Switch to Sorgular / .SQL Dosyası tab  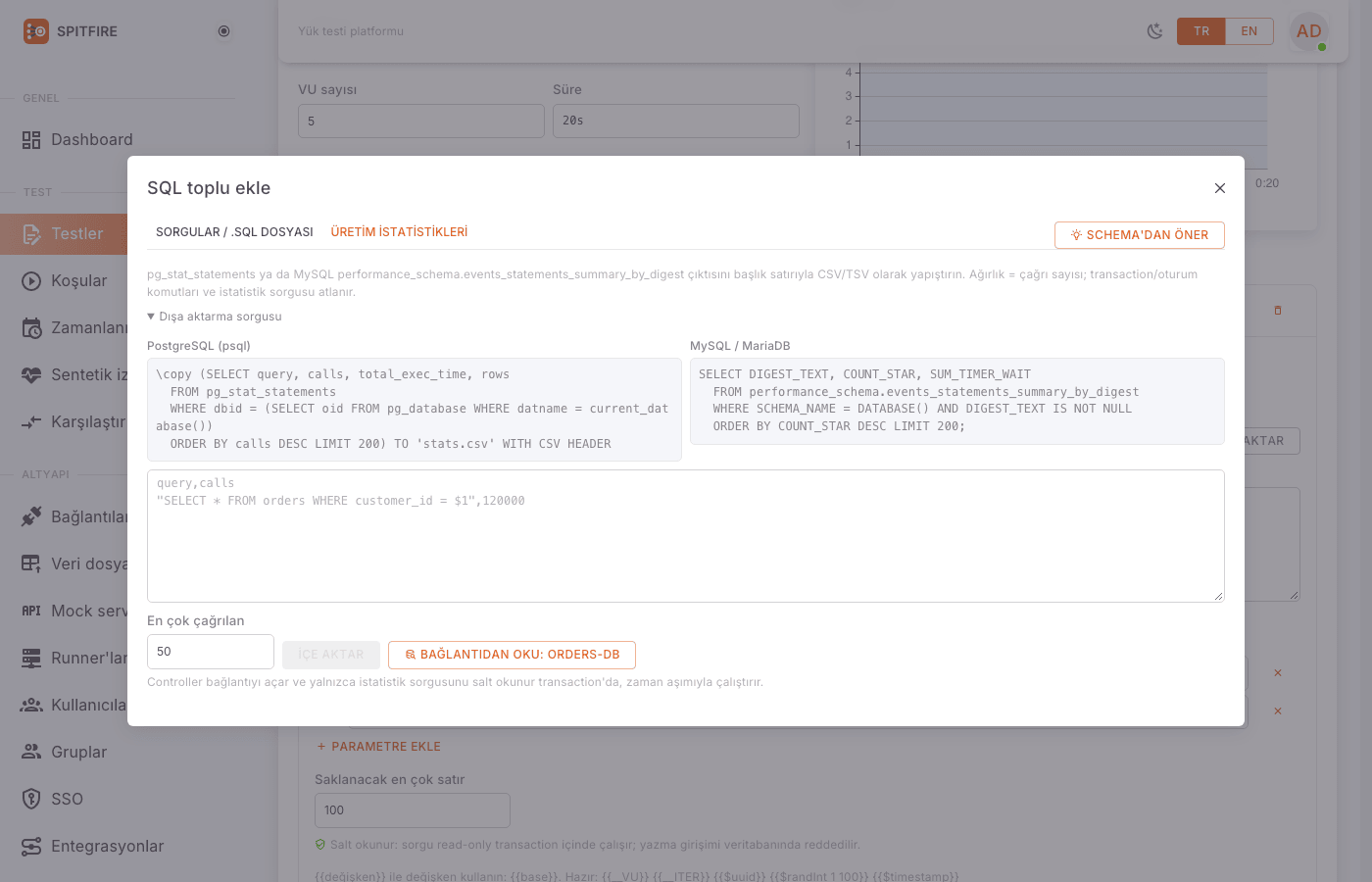click(234, 232)
